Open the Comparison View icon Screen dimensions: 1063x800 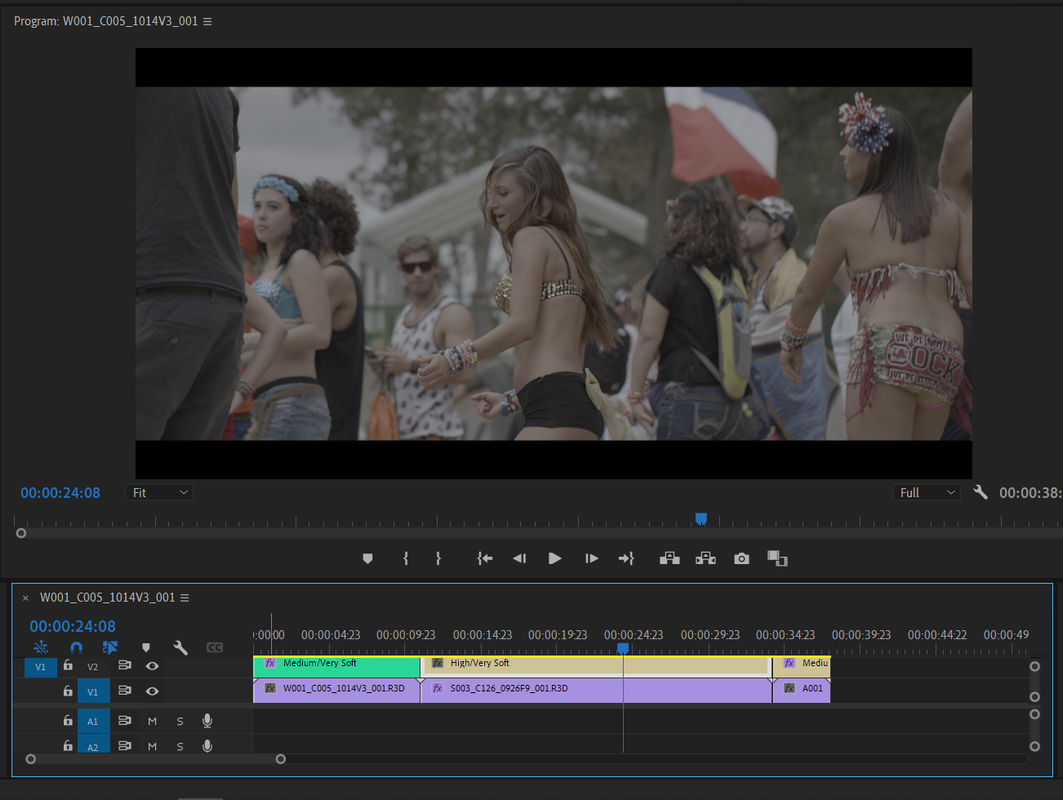click(777, 559)
